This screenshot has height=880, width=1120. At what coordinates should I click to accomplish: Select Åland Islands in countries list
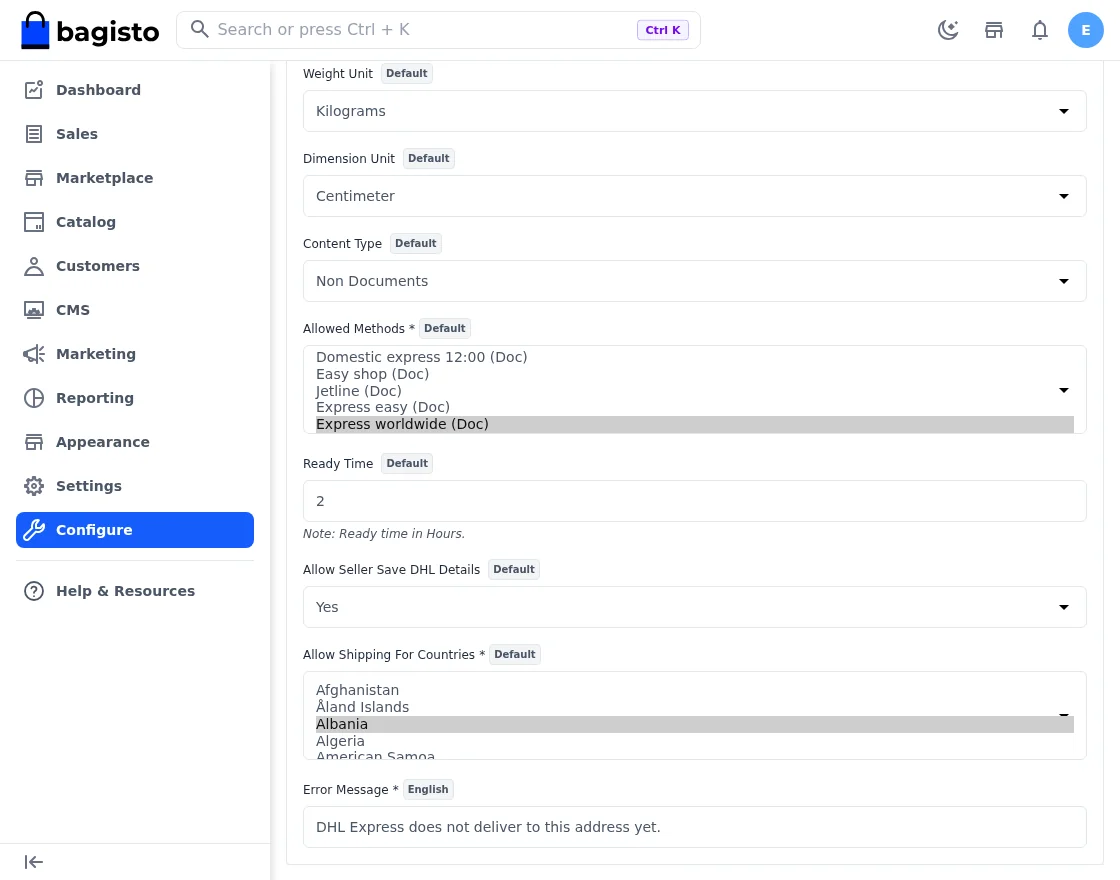[694, 707]
